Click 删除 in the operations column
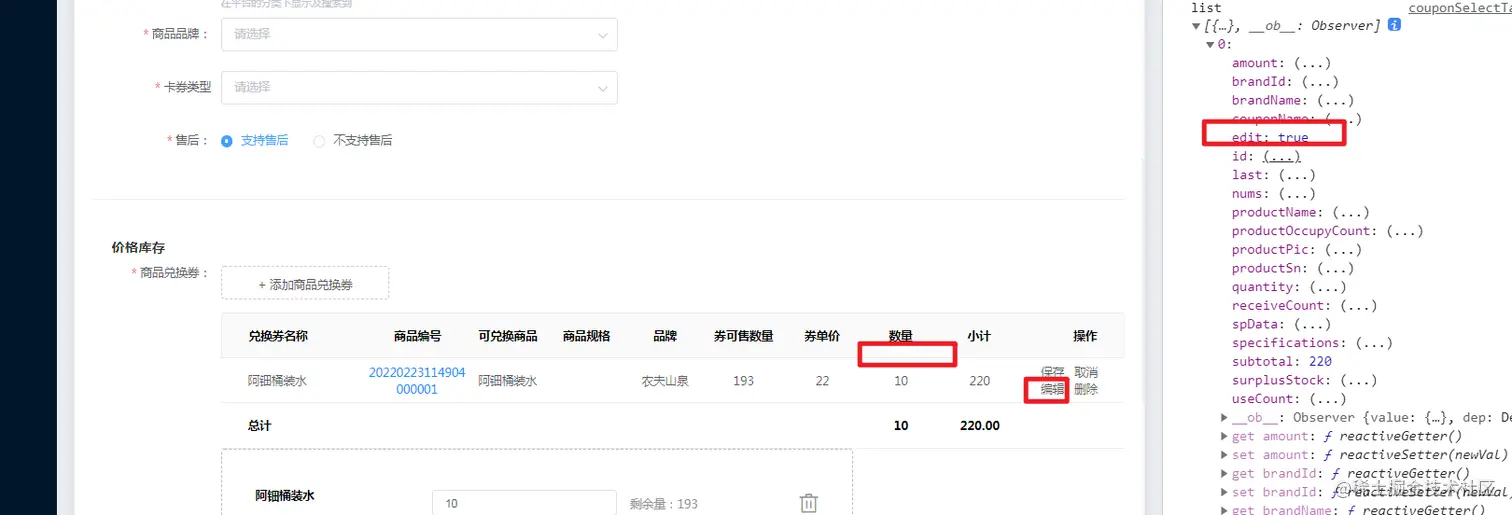Viewport: 1512px width, 515px height. [1086, 389]
